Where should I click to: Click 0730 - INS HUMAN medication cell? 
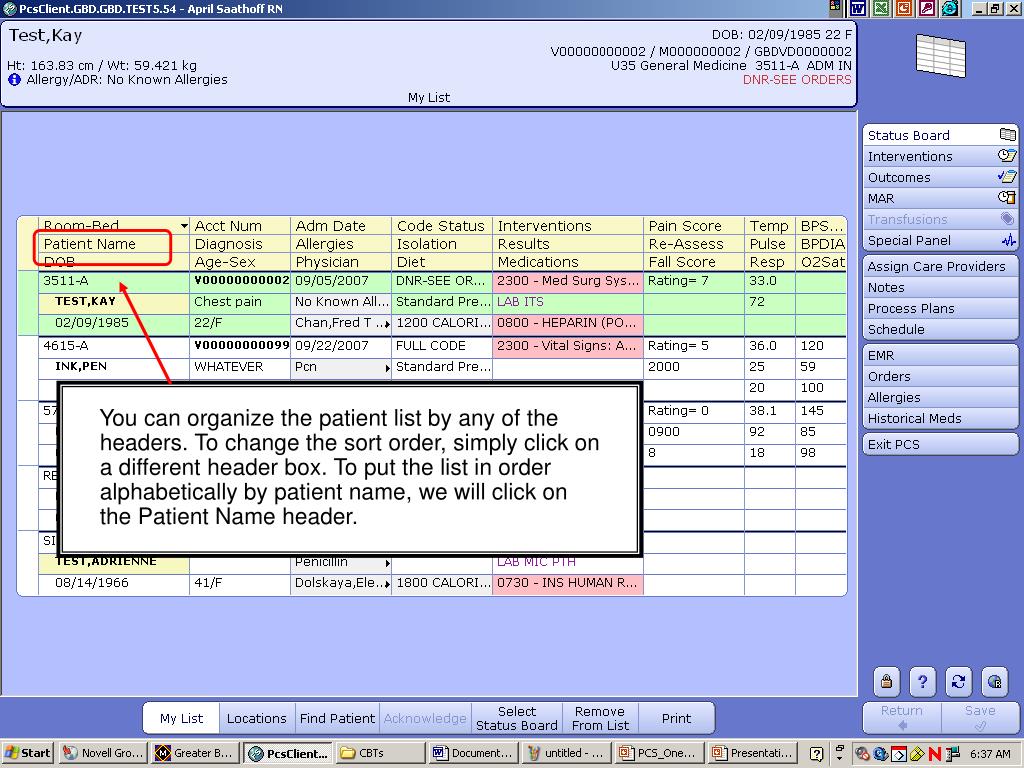[x=568, y=583]
